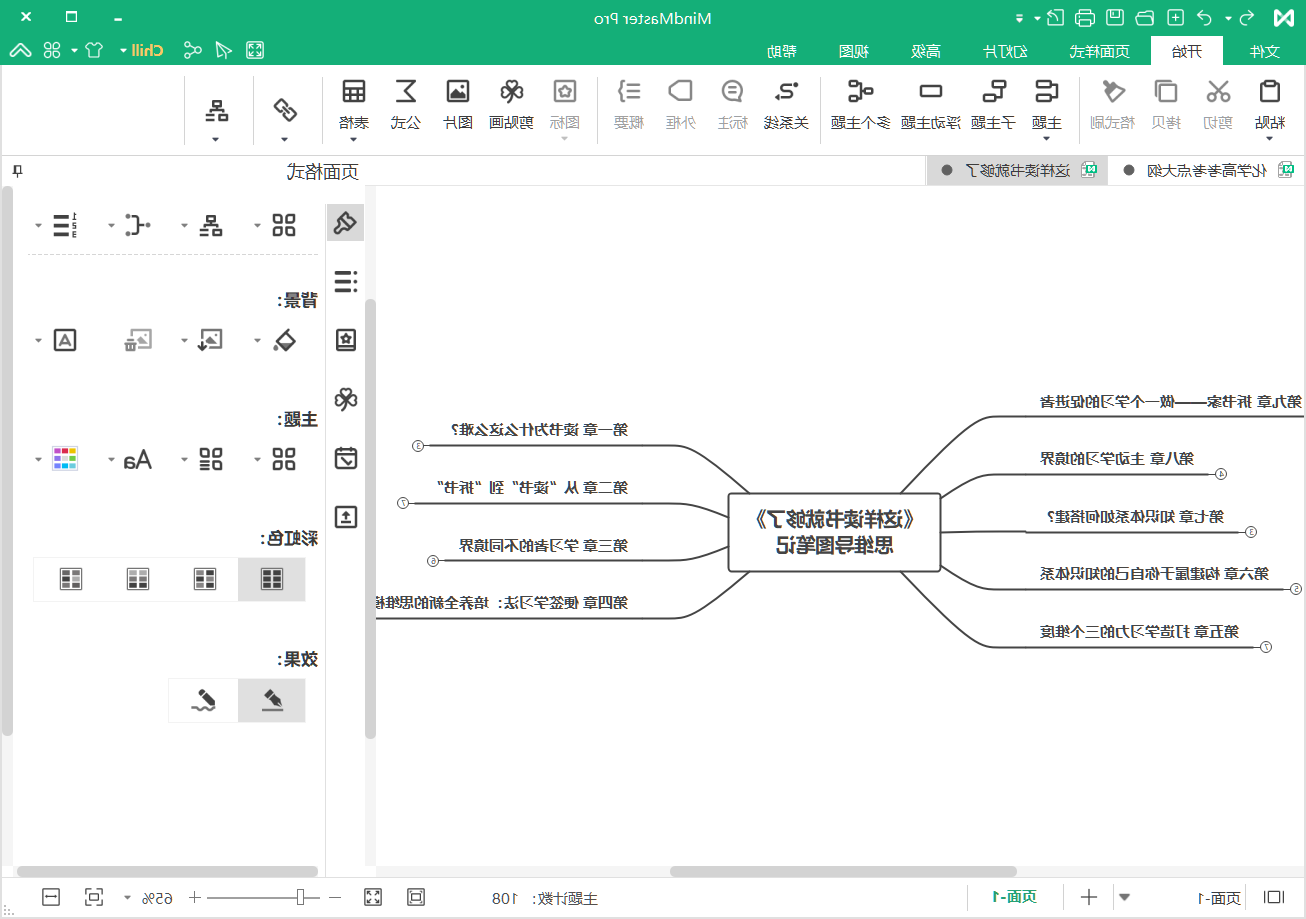This screenshot has height=919, width=1306.
Task: Open the 帮助 help tab
Action: [781, 51]
